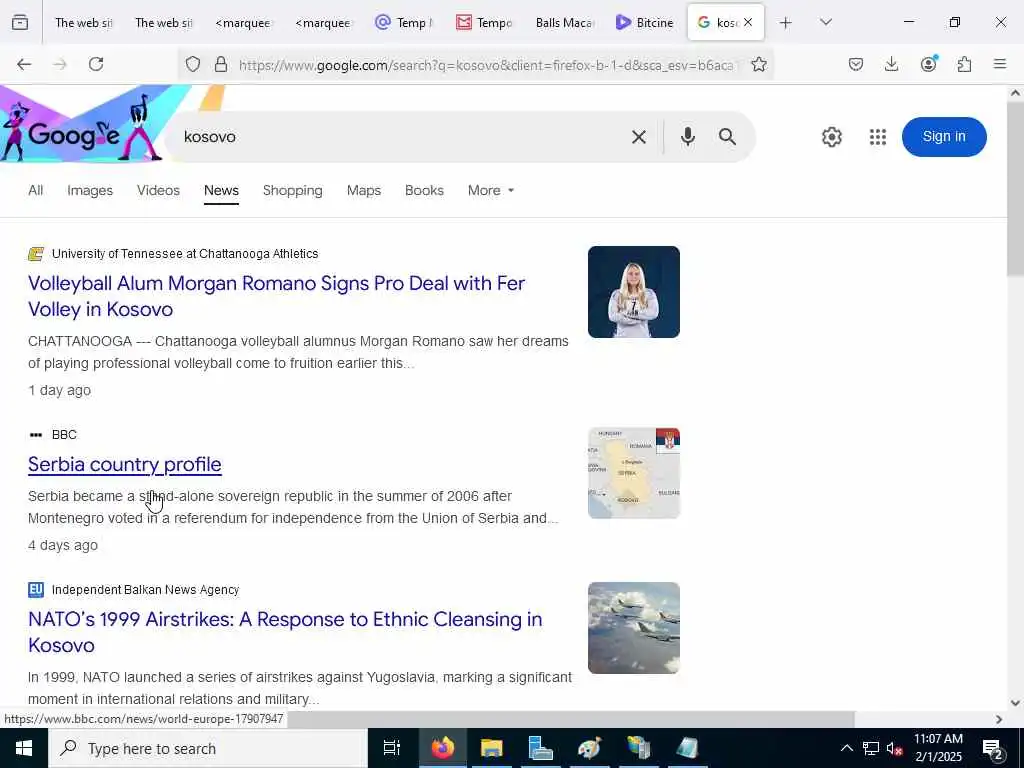This screenshot has width=1024, height=768.
Task: Click Windows taskbar search box
Action: point(208,748)
